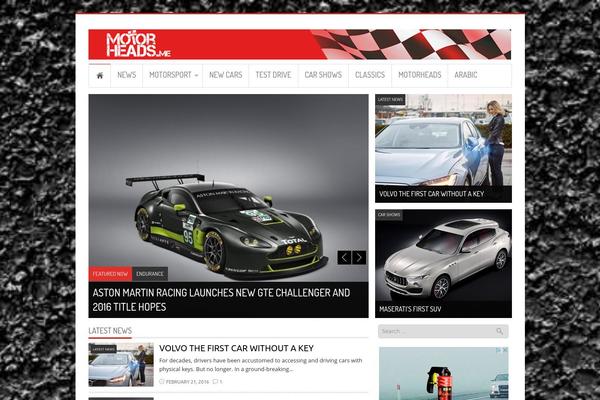Image resolution: width=600 pixels, height=400 pixels.
Task: Click the sidebar advertisement image
Action: tap(443, 374)
